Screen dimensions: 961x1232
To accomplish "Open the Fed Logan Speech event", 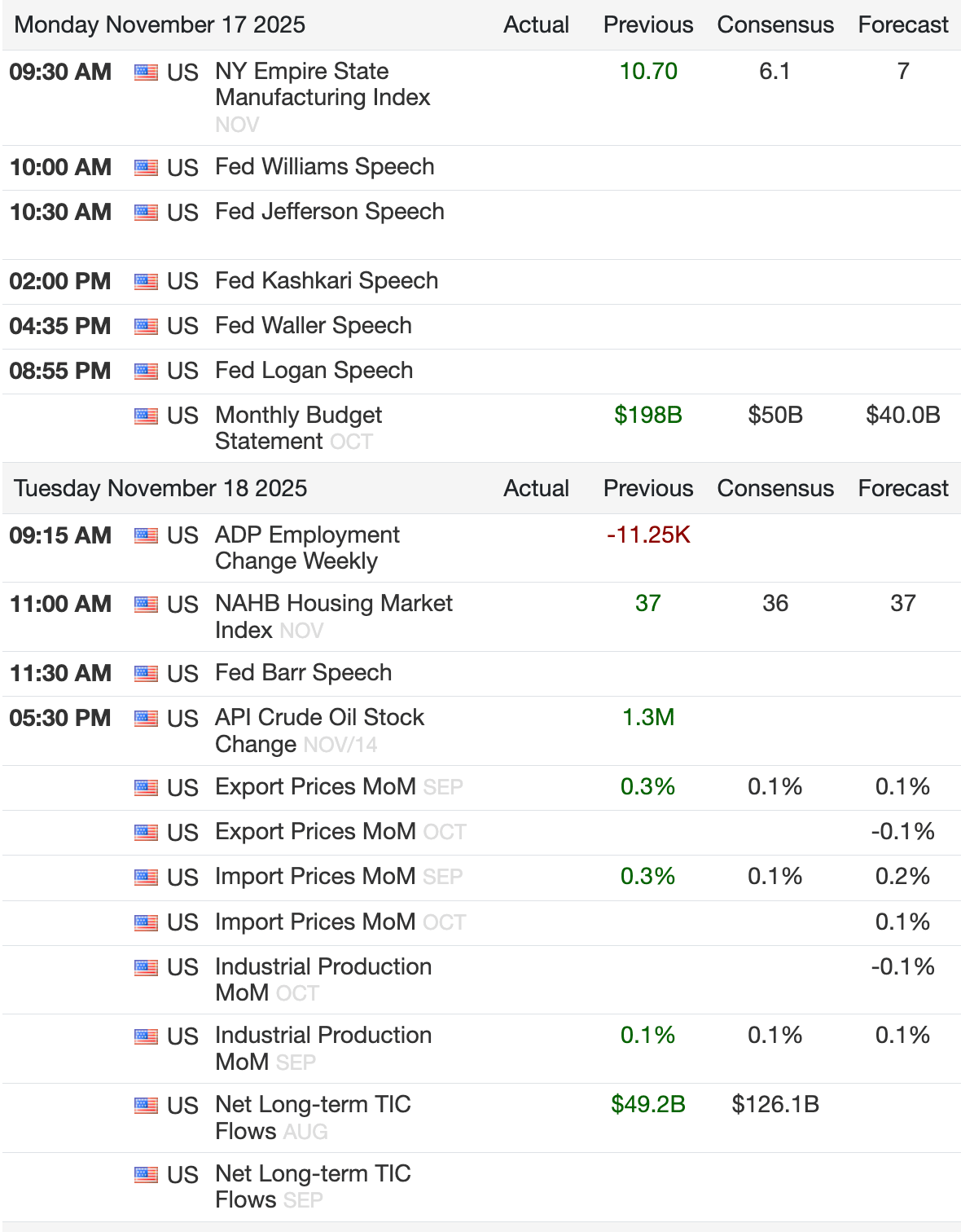I will point(314,371).
